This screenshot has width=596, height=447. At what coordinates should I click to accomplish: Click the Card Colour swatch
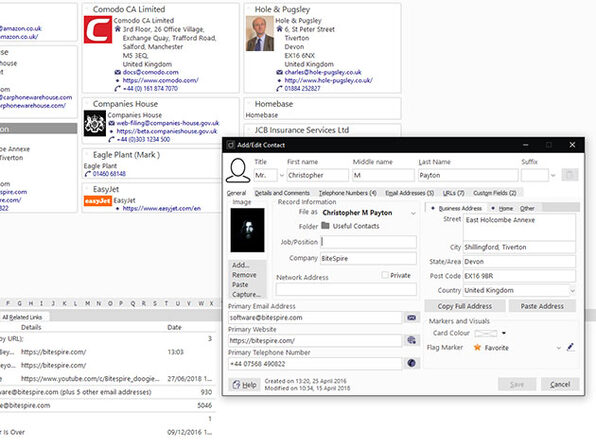click(486, 333)
